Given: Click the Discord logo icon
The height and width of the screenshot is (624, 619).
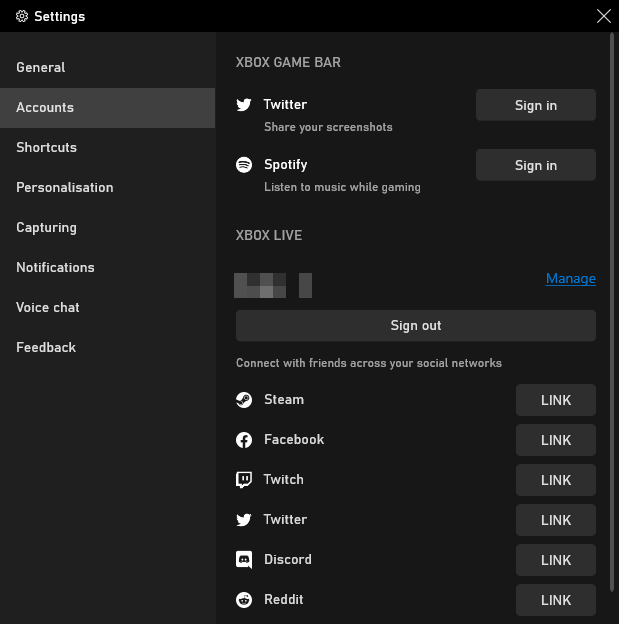Looking at the screenshot, I should (244, 560).
